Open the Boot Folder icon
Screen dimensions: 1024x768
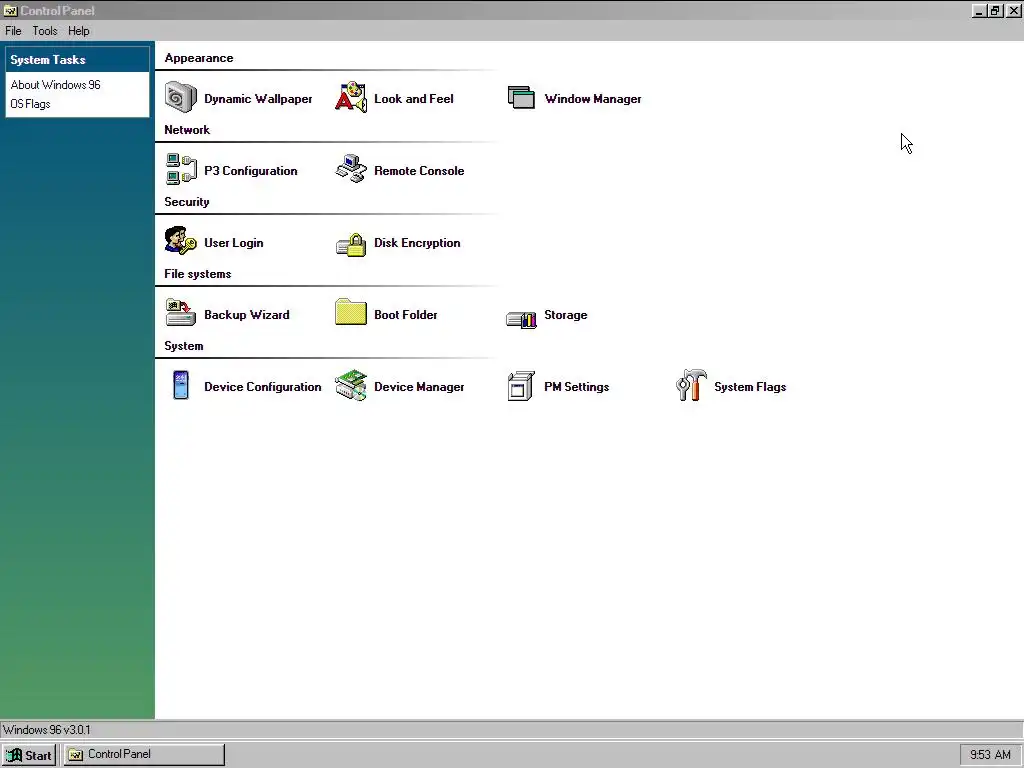coord(351,312)
